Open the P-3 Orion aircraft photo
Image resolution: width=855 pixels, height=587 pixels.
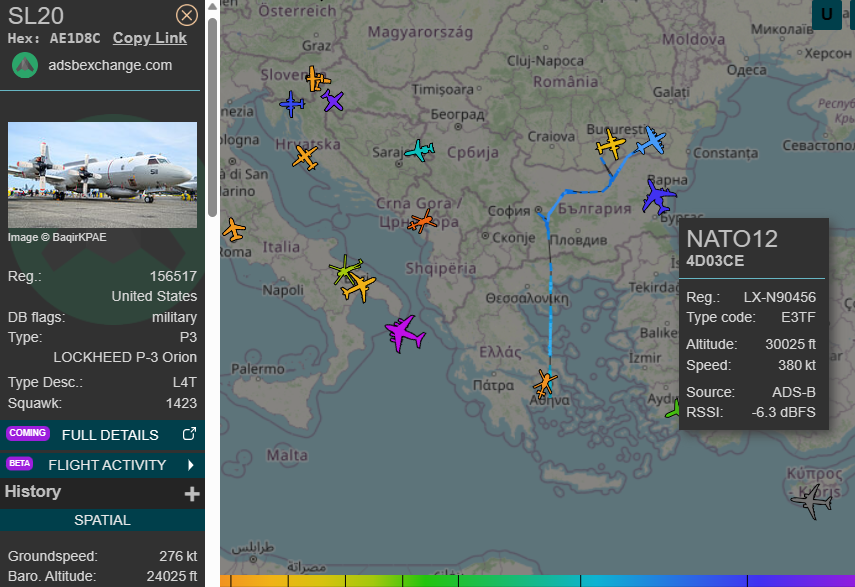tap(103, 174)
